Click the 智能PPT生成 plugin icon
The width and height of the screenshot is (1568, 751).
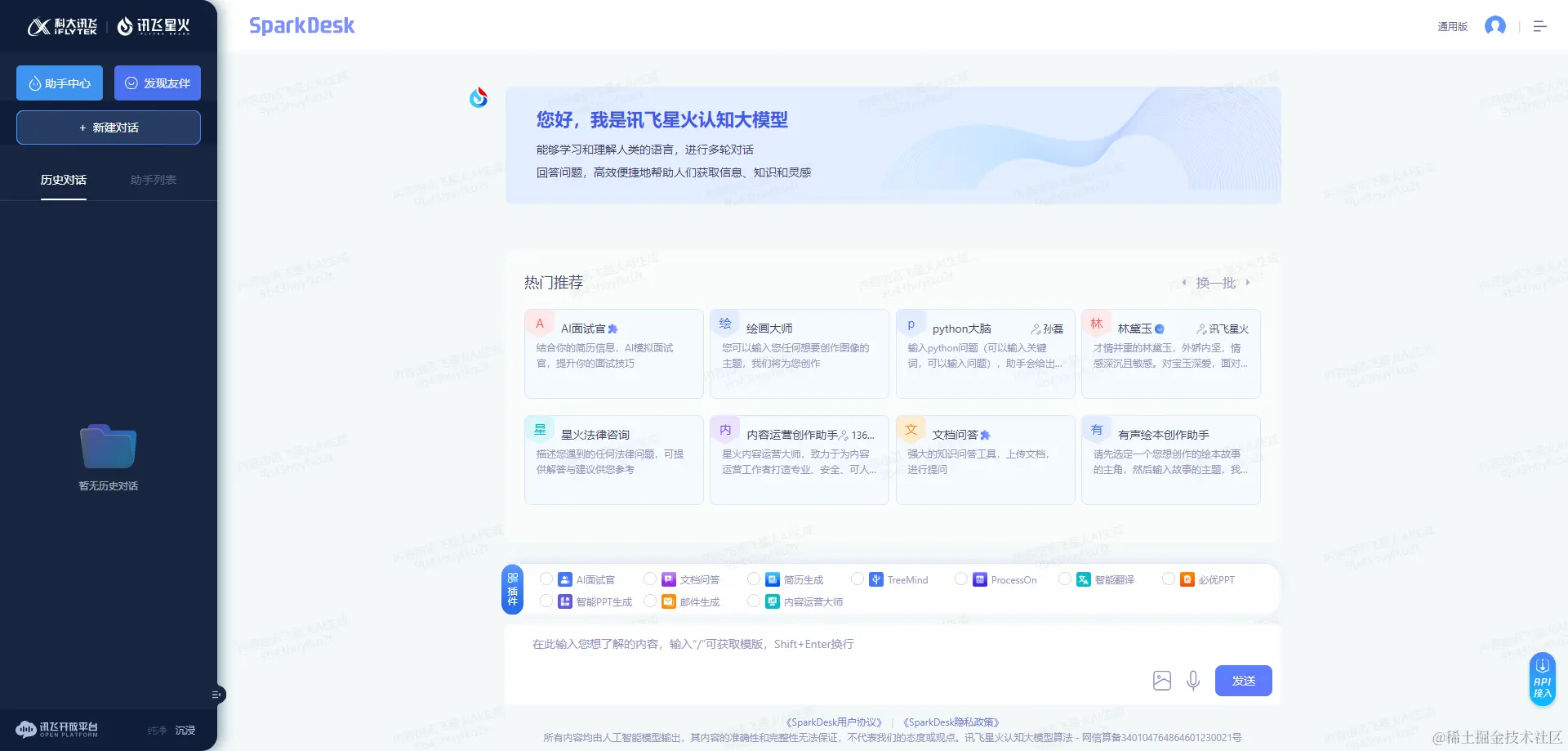(x=565, y=601)
